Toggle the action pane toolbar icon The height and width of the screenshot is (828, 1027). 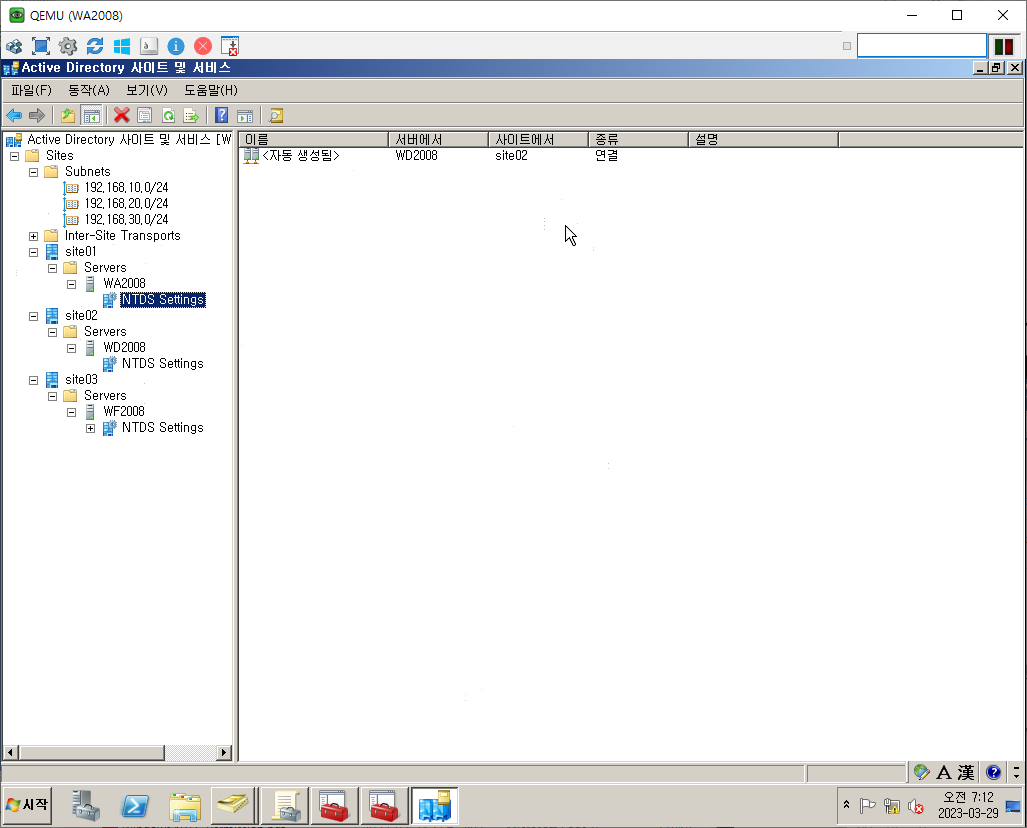[245, 116]
